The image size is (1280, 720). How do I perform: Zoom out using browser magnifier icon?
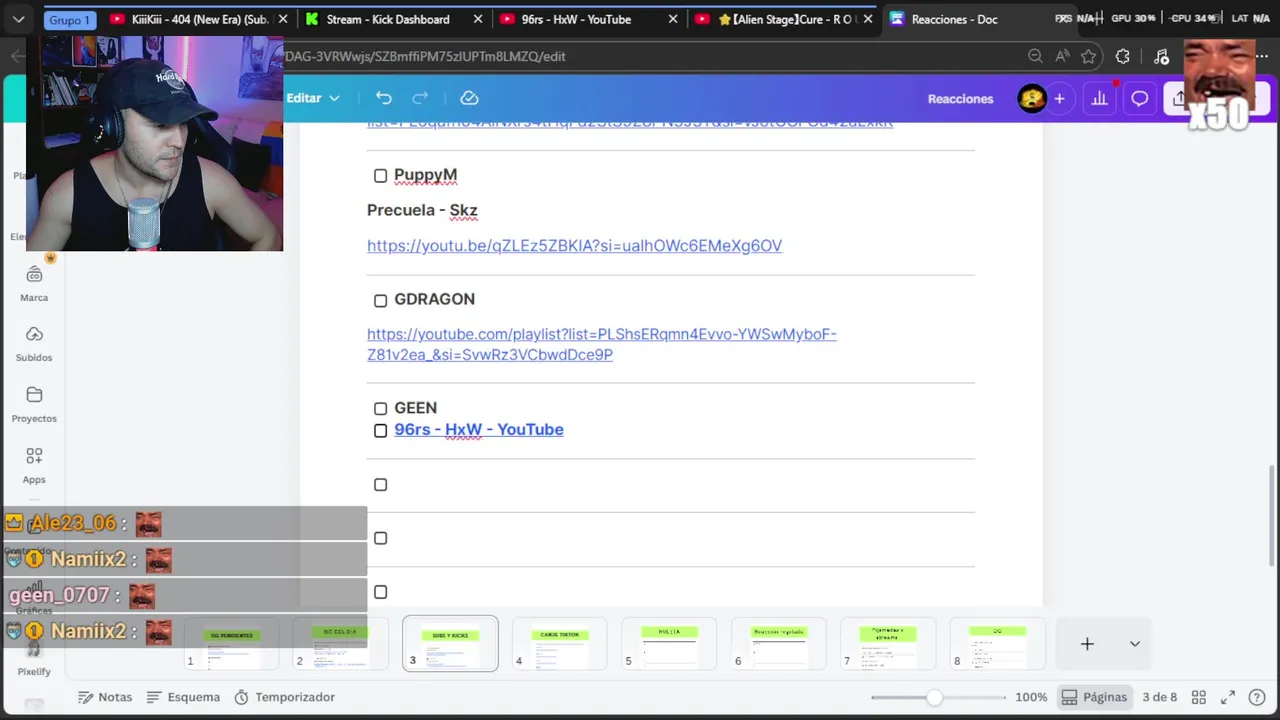click(x=1035, y=56)
